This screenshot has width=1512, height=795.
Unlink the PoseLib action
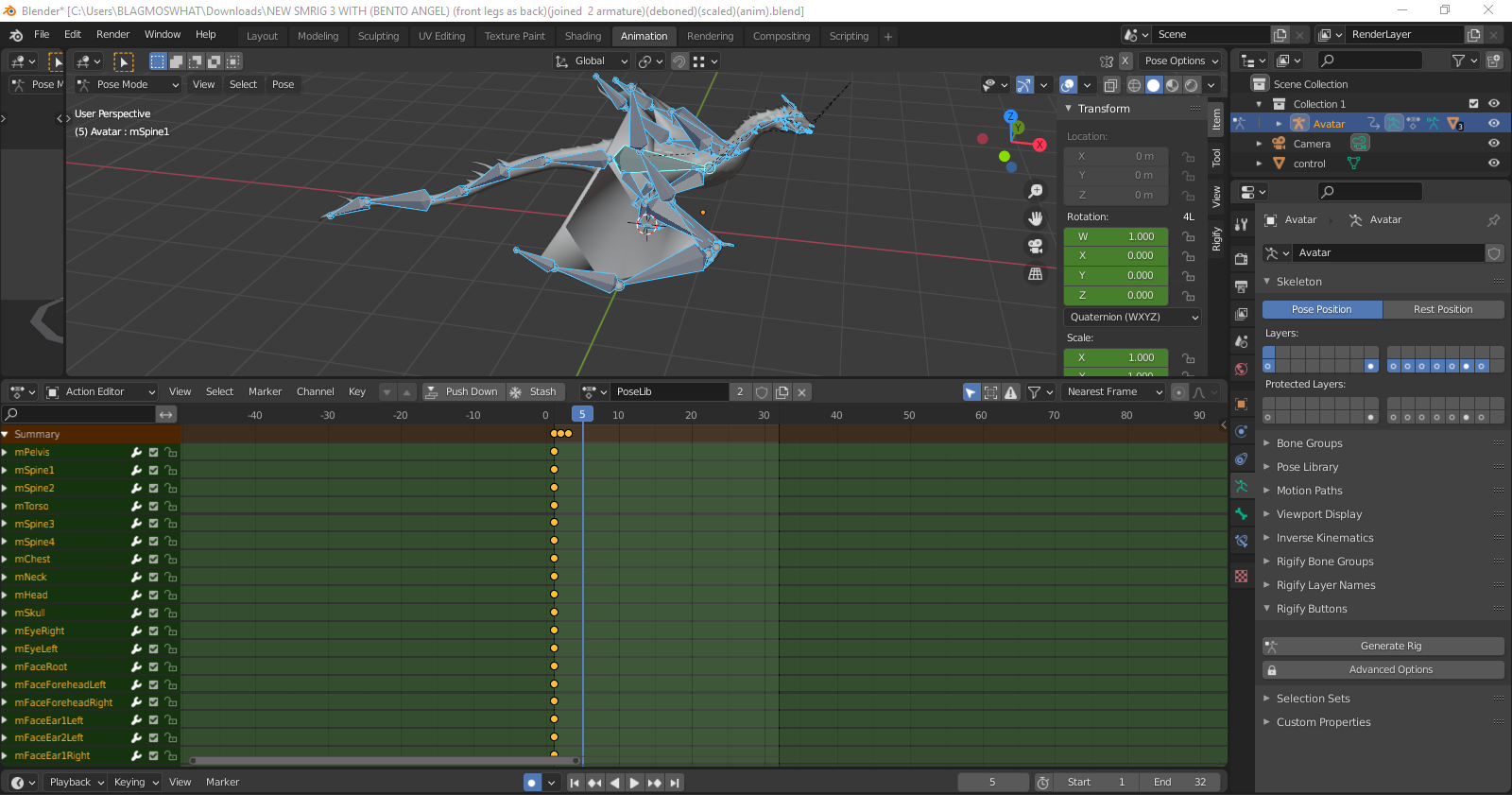point(801,392)
